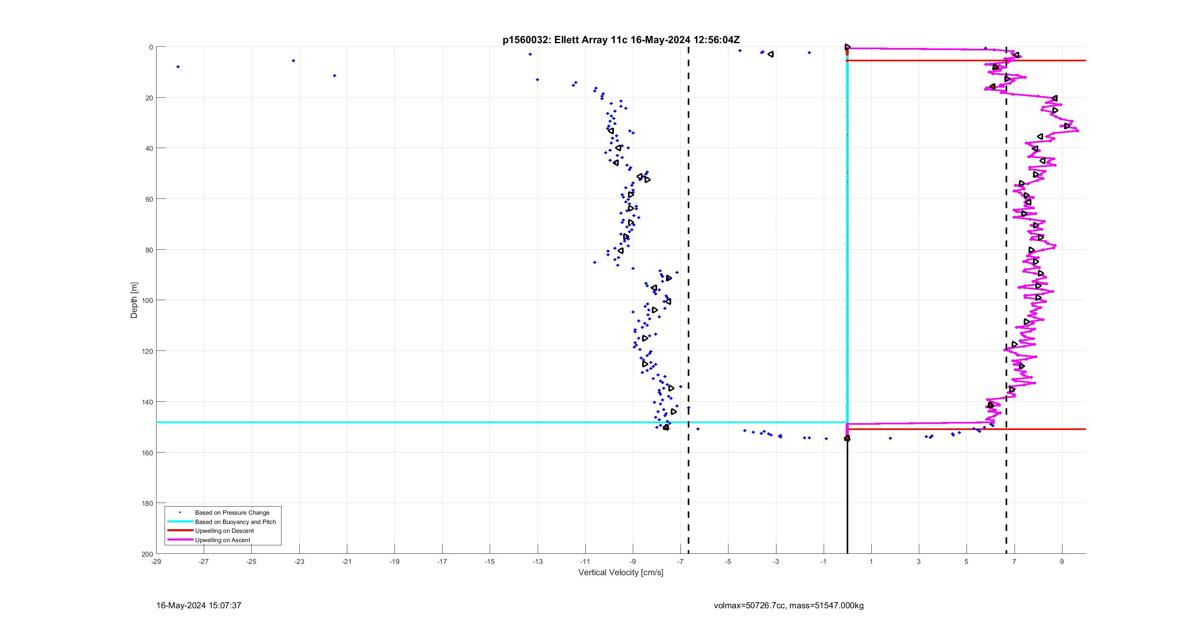The image size is (1200, 622).
Task: Click depth axis tick label '140'
Action: (146, 402)
